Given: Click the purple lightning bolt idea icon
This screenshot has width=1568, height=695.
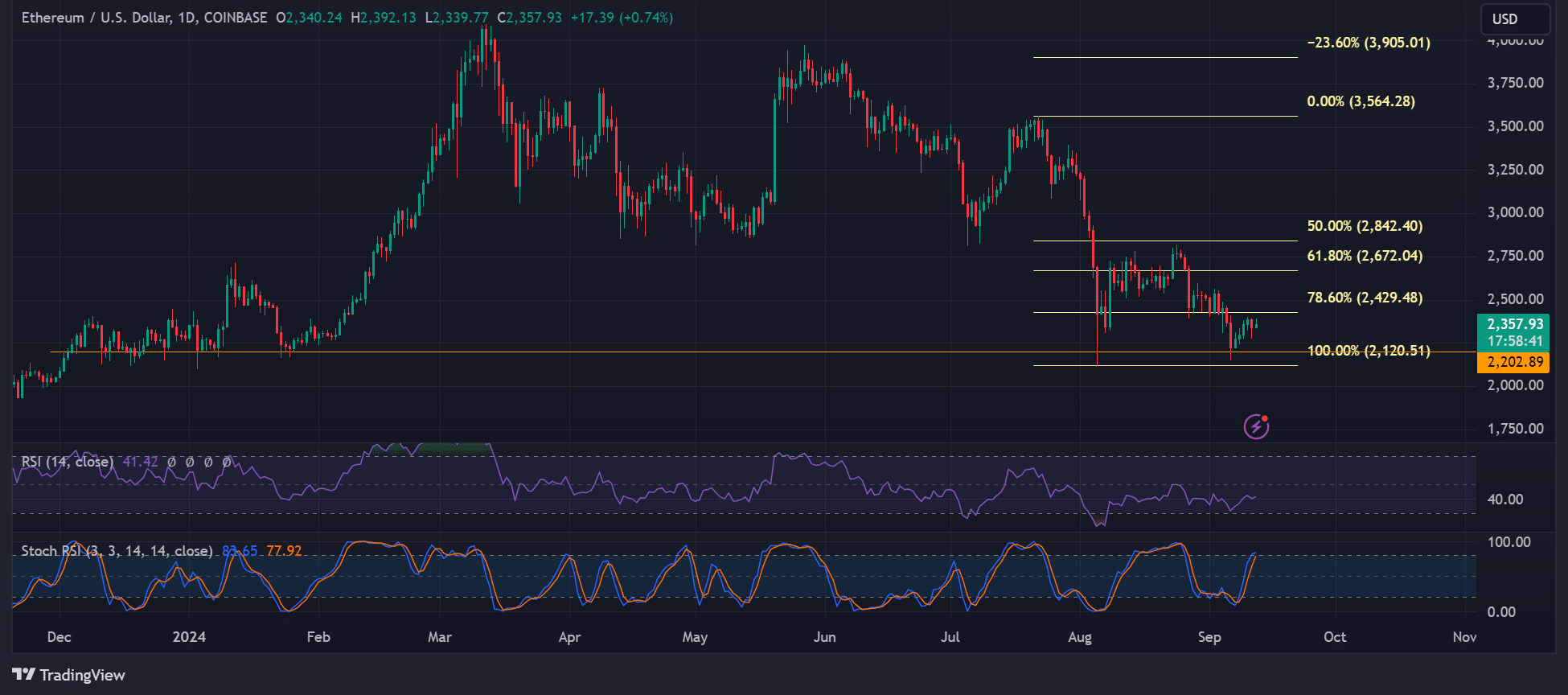Looking at the screenshot, I should tap(1257, 426).
